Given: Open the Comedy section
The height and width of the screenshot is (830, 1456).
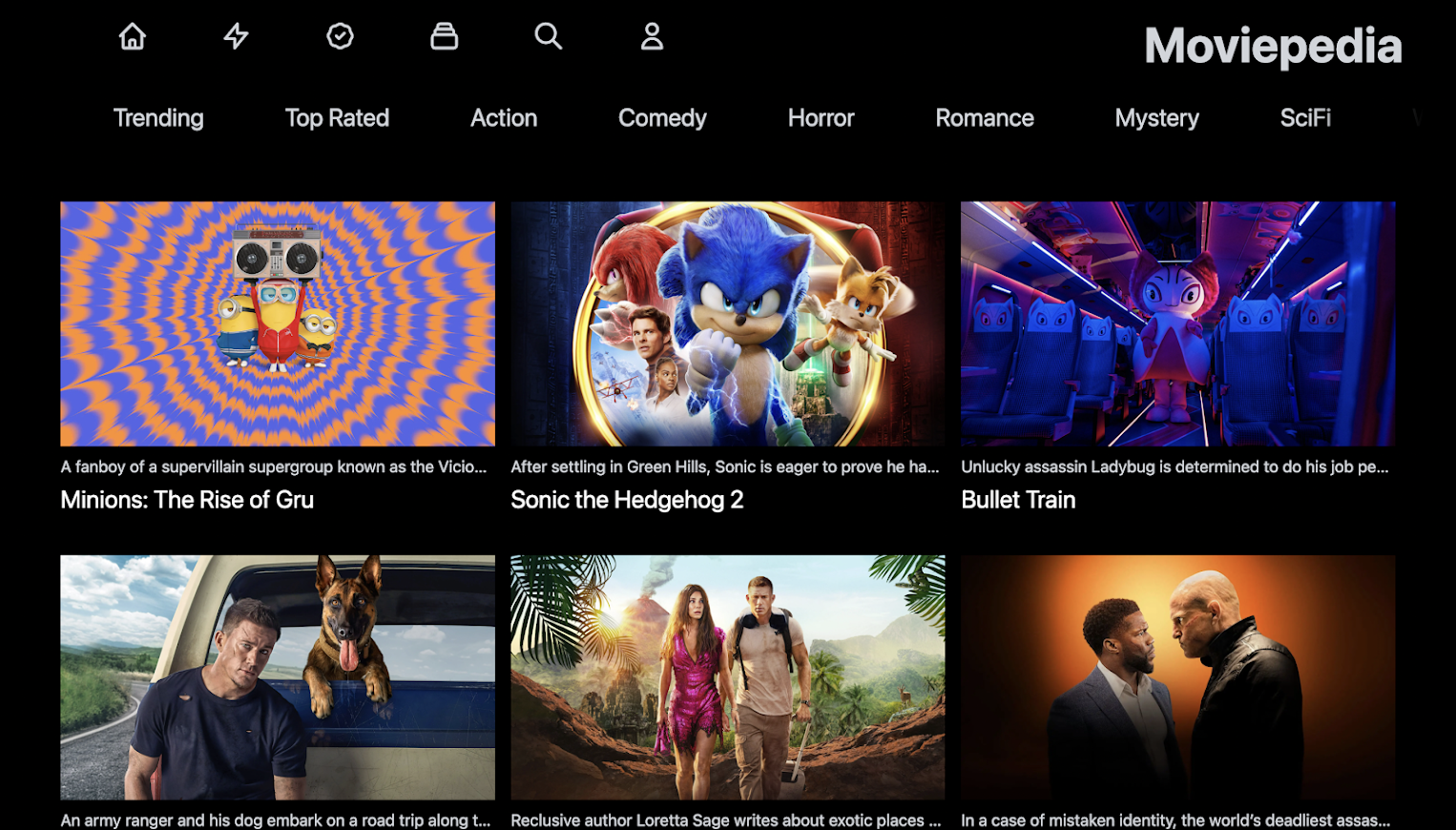Looking at the screenshot, I should tap(662, 118).
